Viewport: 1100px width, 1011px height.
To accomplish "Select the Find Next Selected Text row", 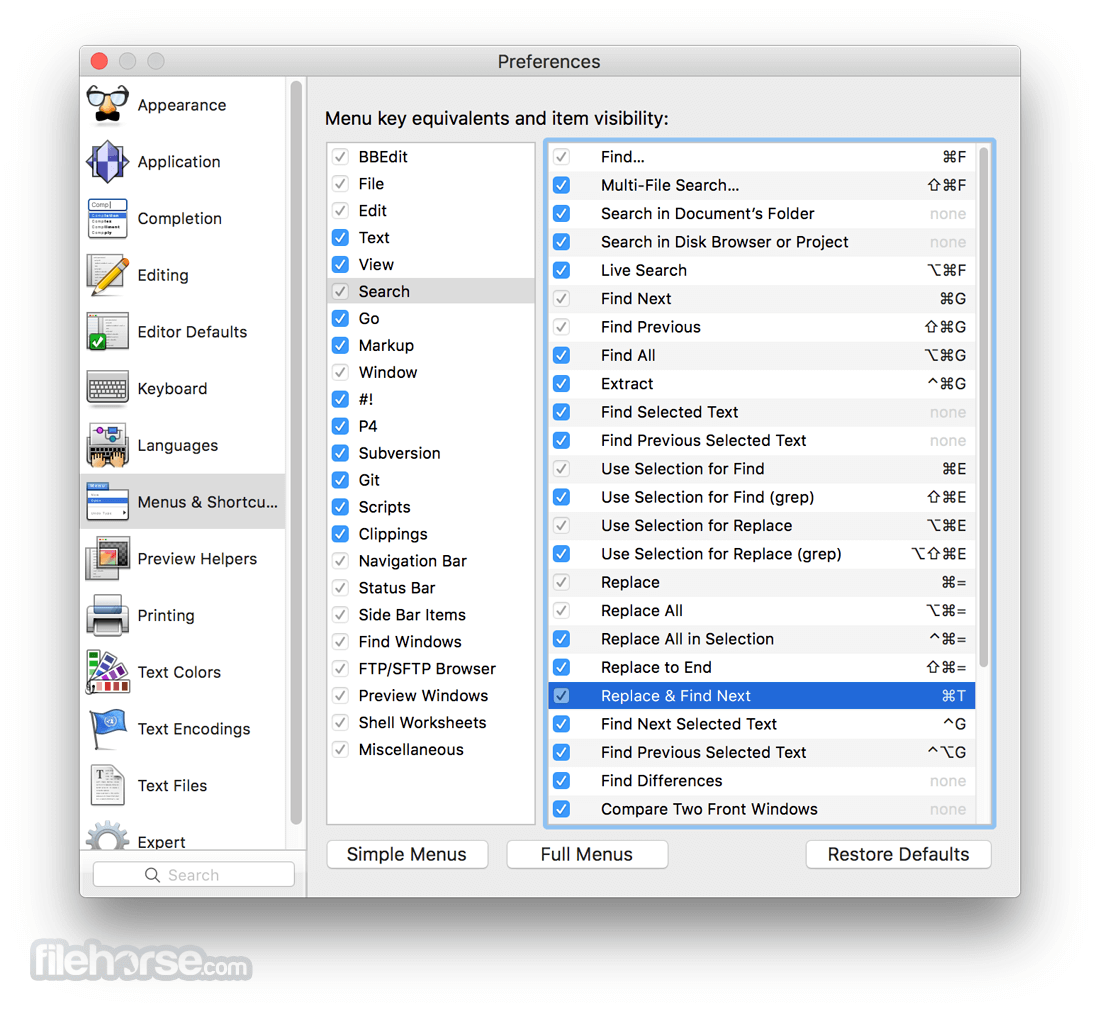I will tap(761, 724).
